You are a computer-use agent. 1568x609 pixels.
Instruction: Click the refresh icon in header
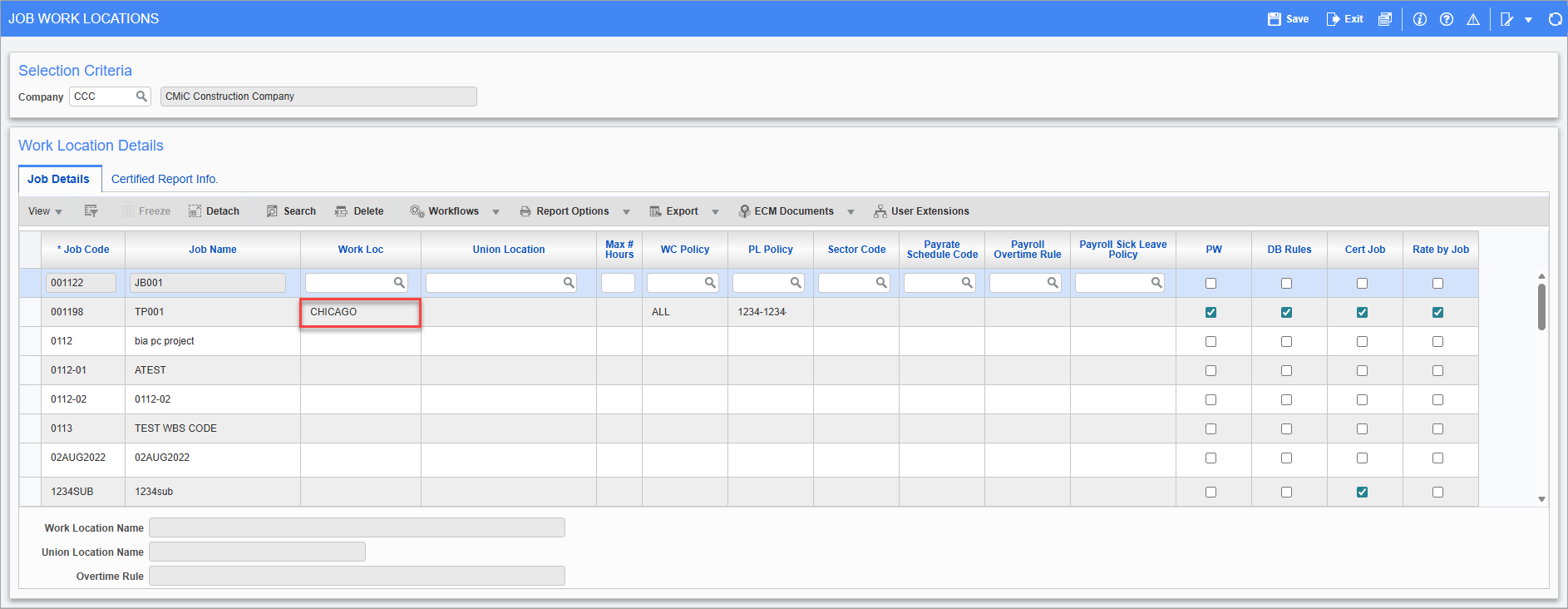coord(1556,19)
